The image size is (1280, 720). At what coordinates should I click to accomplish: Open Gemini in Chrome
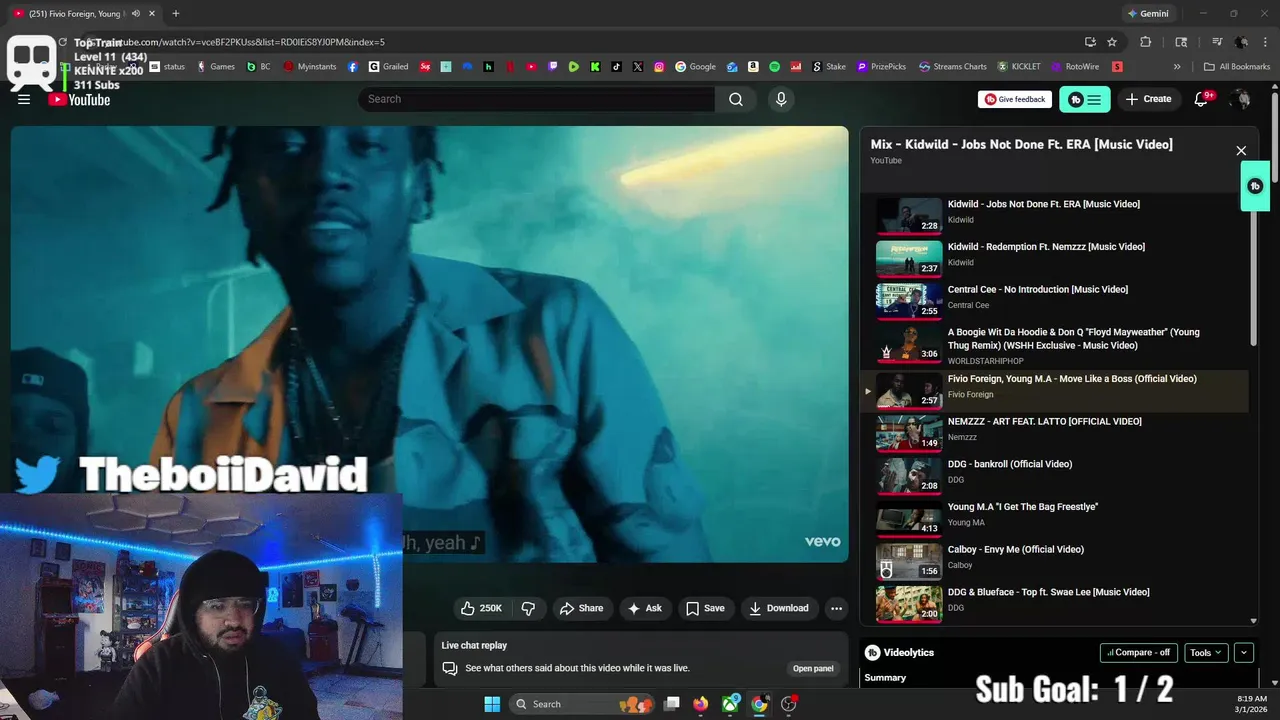pyautogui.click(x=1148, y=14)
